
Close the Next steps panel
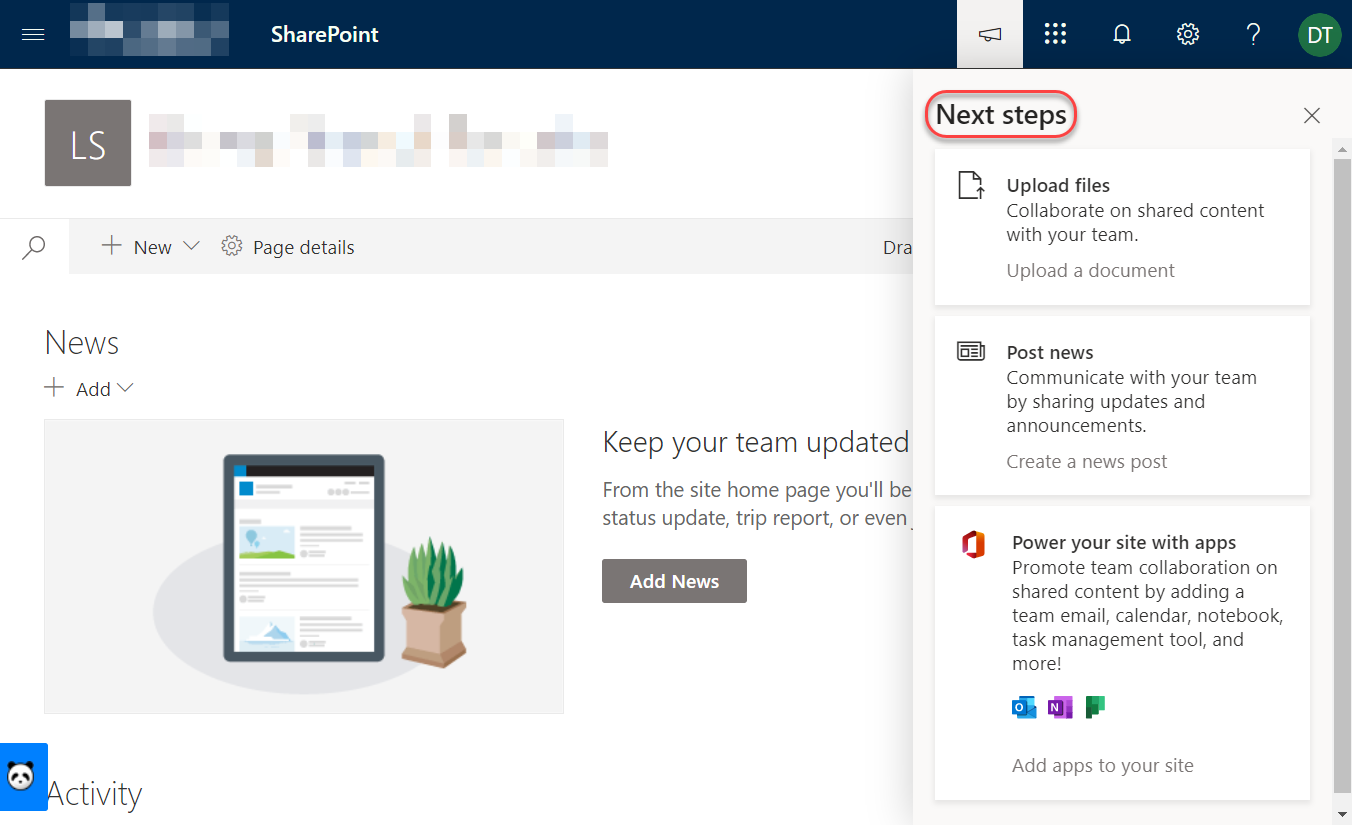point(1312,116)
